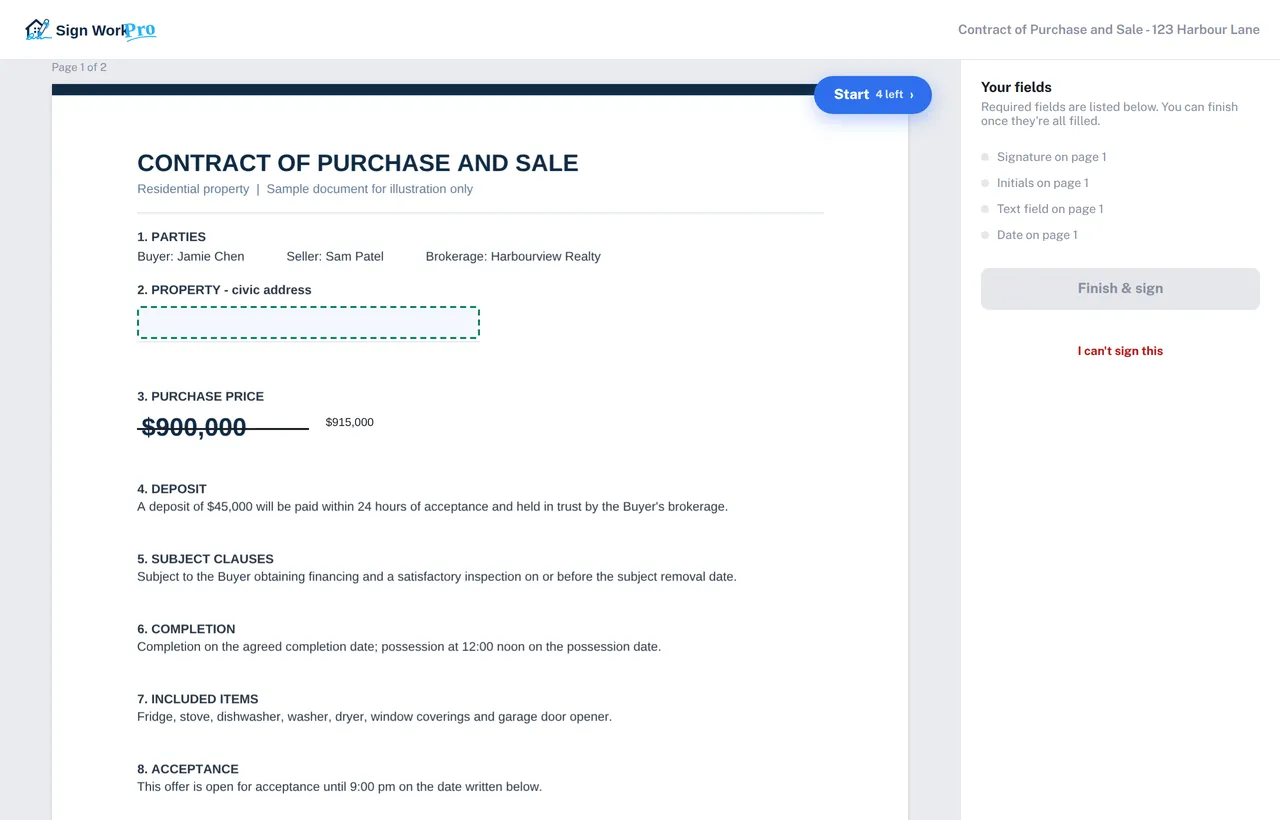The width and height of the screenshot is (1280, 820).
Task: Click the 5. SUBJECT CLAUSES heading
Action: (x=205, y=559)
